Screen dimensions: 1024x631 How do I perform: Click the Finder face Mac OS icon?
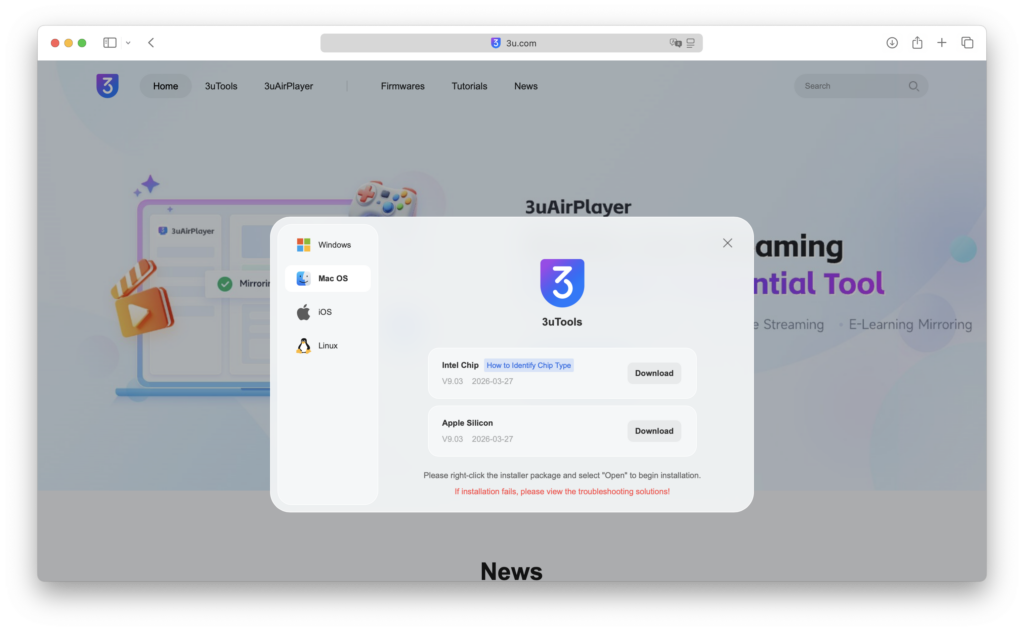304,278
